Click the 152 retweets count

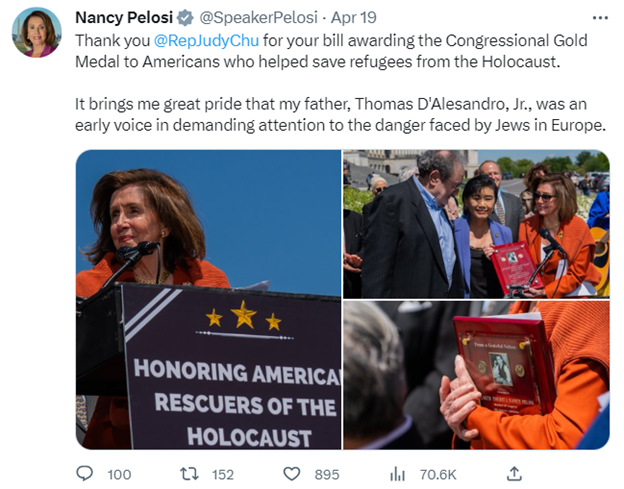pyautogui.click(x=222, y=474)
